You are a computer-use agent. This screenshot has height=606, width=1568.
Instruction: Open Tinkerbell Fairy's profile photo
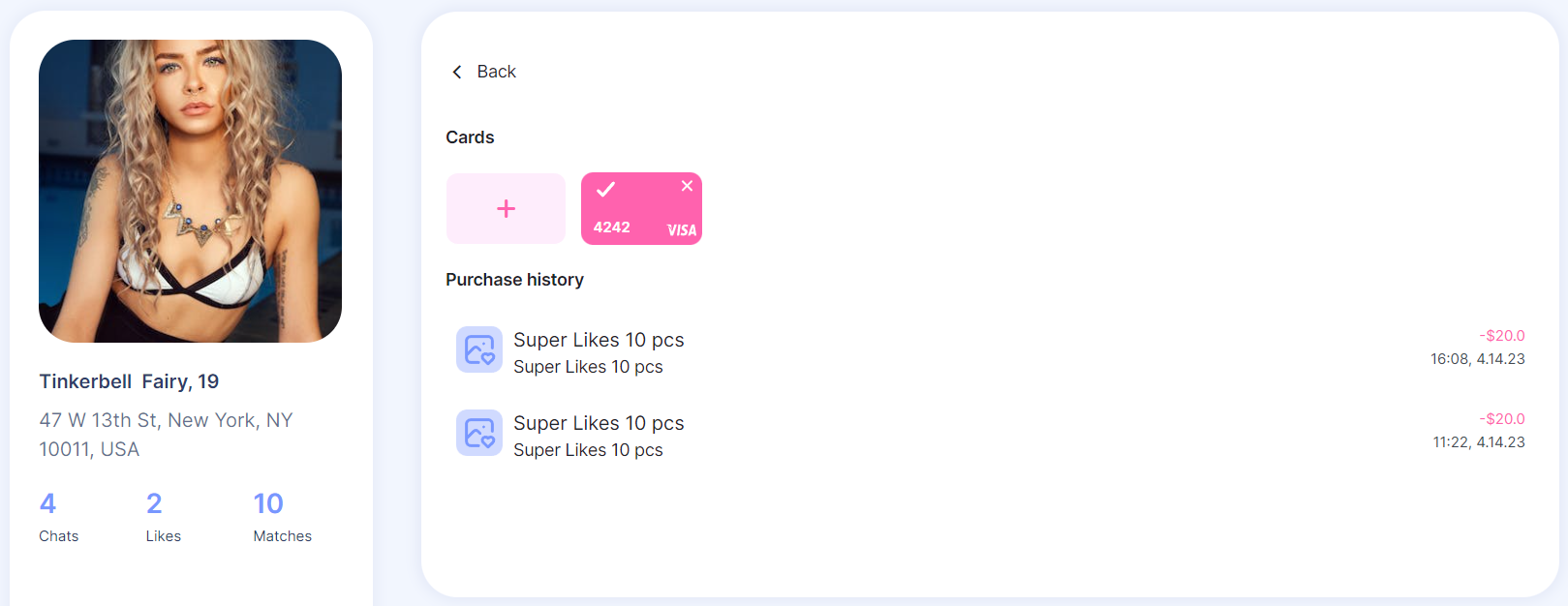(190, 191)
